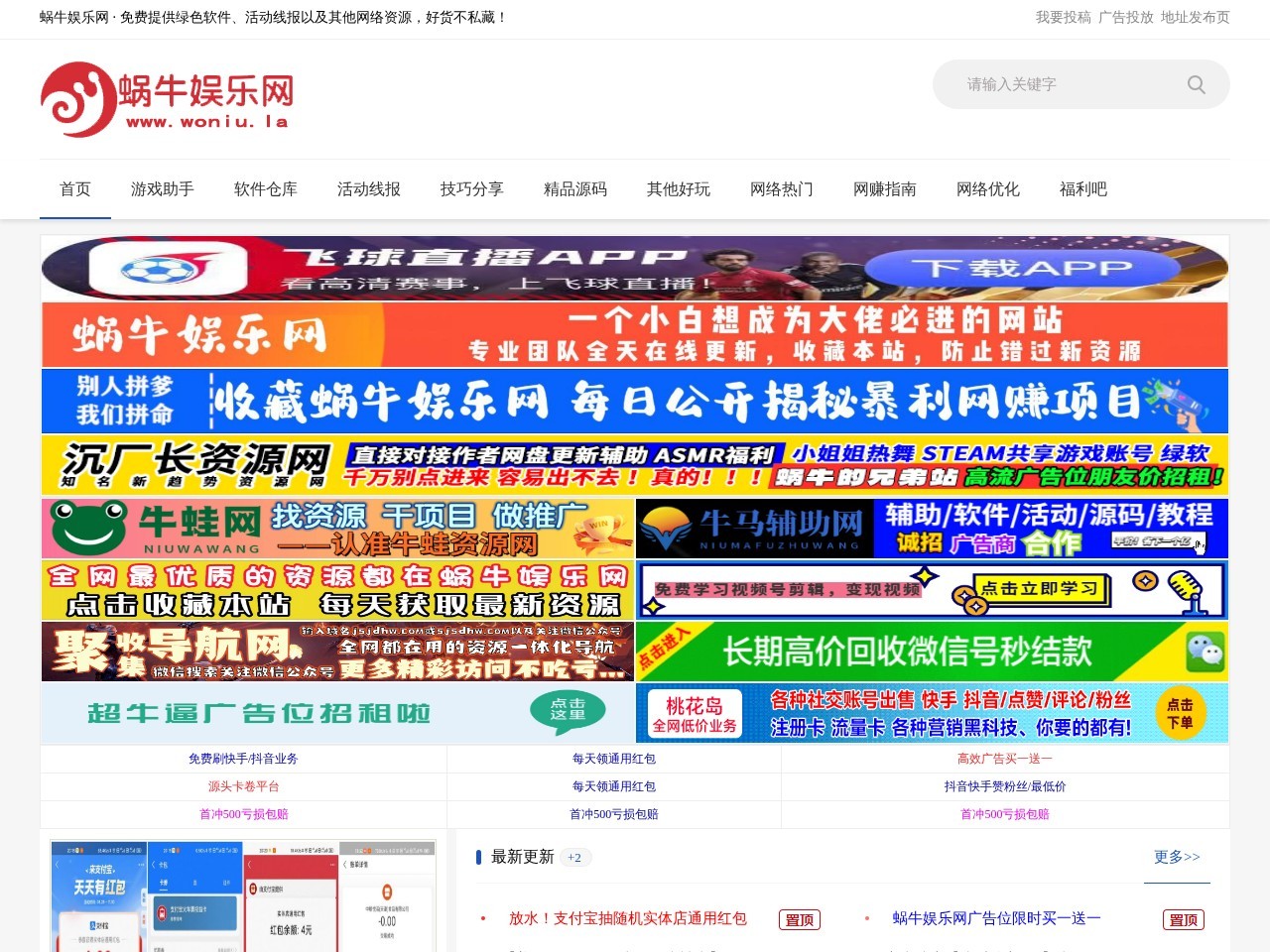The height and width of the screenshot is (952, 1270).
Task: Click the 桃花岛 全网低价业务 banner
Action: pyautogui.click(x=933, y=713)
